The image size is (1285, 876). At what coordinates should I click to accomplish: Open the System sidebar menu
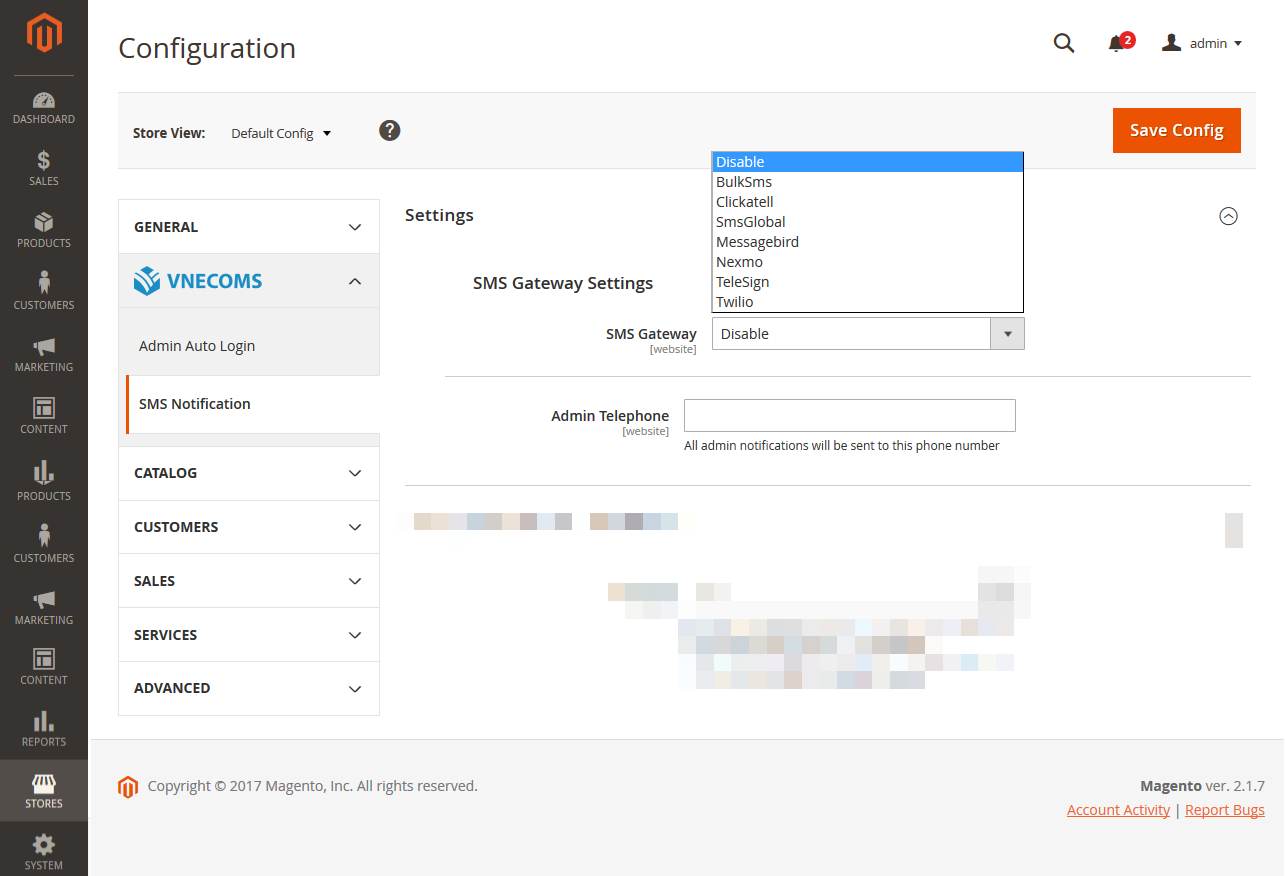point(44,852)
